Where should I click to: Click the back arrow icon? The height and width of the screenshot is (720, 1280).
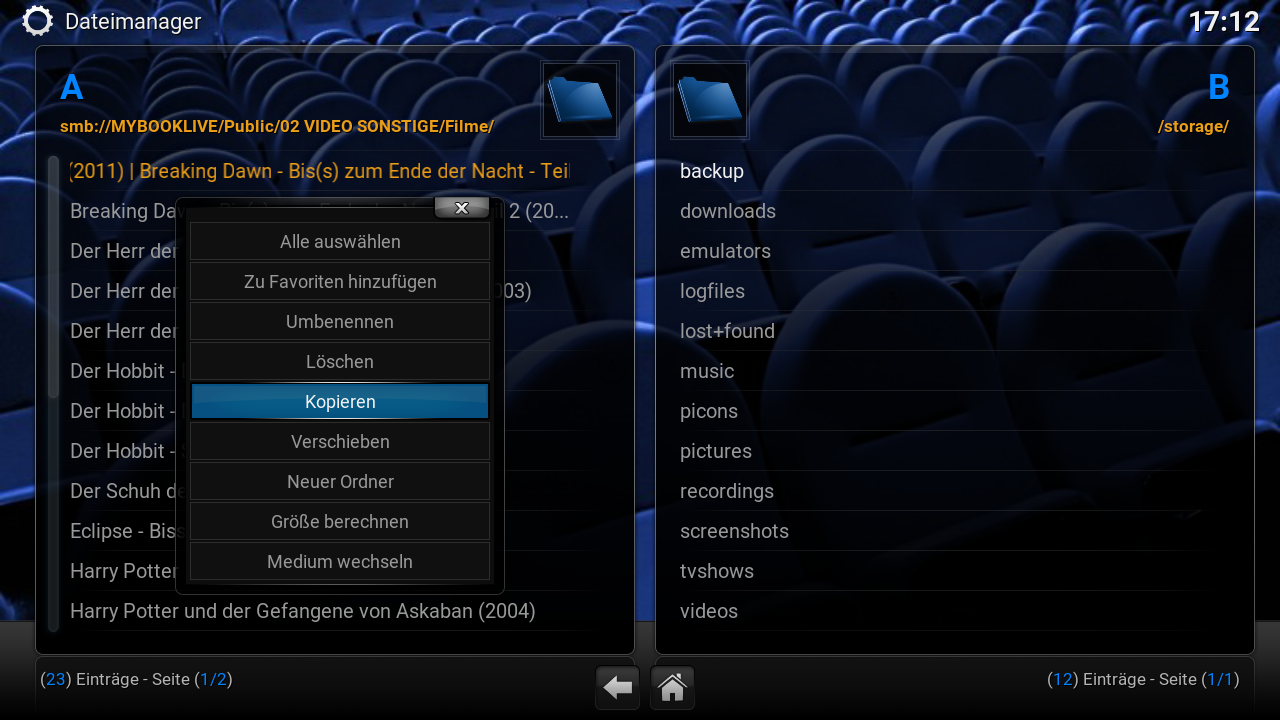click(x=617, y=688)
